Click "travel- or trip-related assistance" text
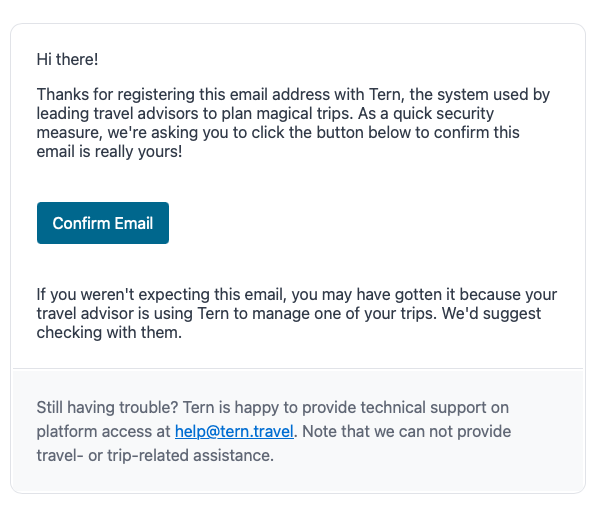 [154, 456]
